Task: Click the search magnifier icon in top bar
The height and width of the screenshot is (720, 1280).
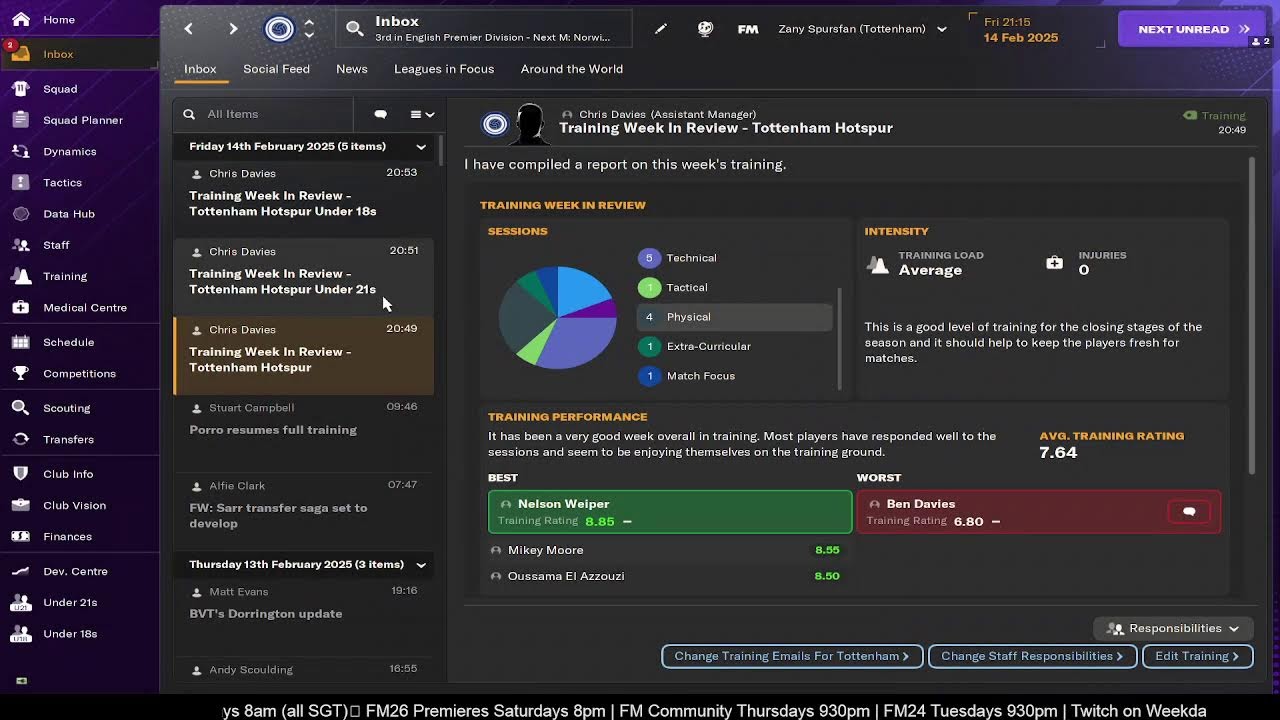Action: (x=355, y=29)
